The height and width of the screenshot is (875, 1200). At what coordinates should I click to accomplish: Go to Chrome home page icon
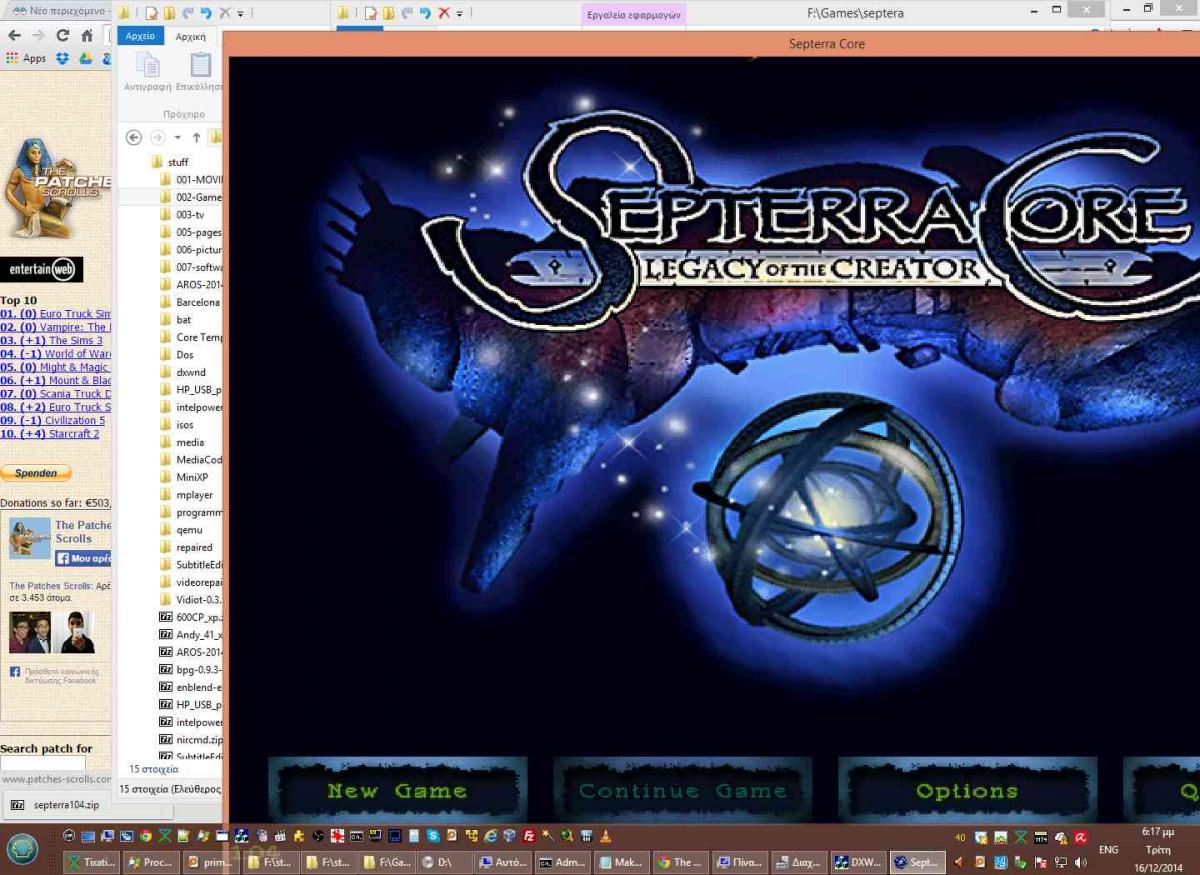[86, 35]
